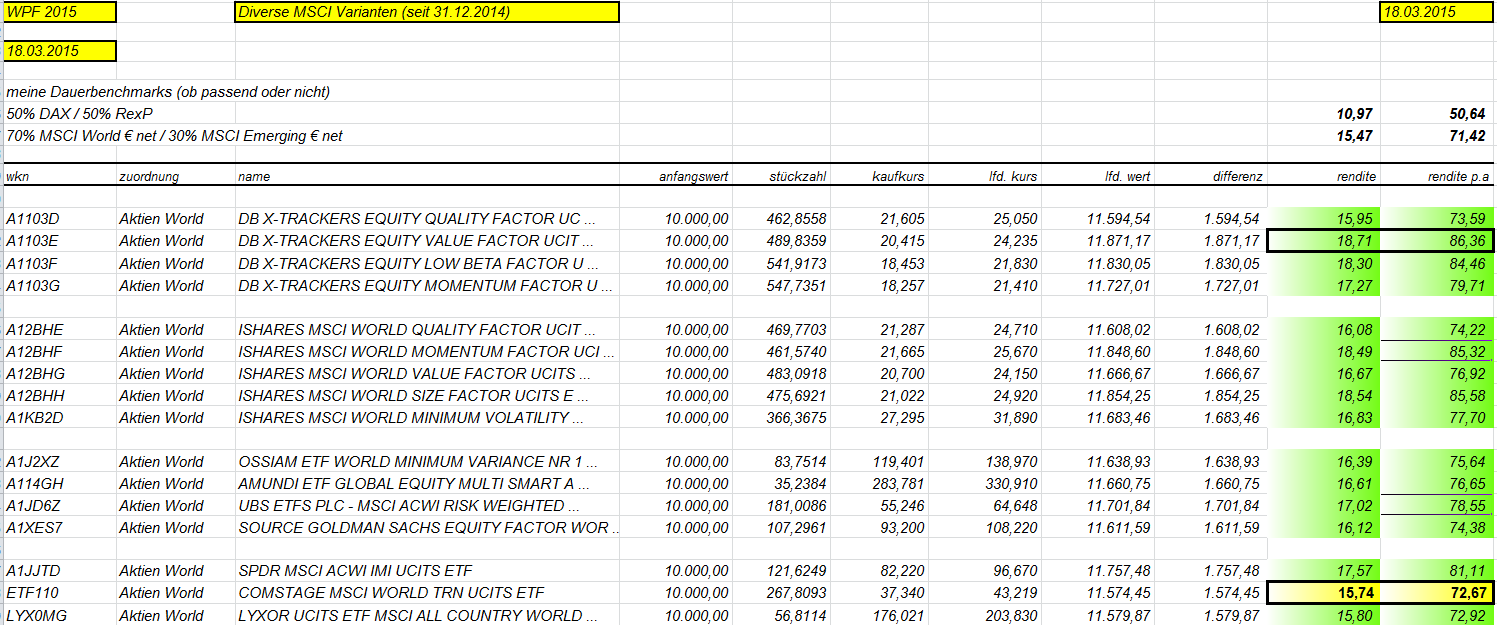1497x625 pixels.
Task: Click ISHARES MSCI WORLD MOMENTUM FACTOR name cell
Action: pyautogui.click(x=427, y=352)
